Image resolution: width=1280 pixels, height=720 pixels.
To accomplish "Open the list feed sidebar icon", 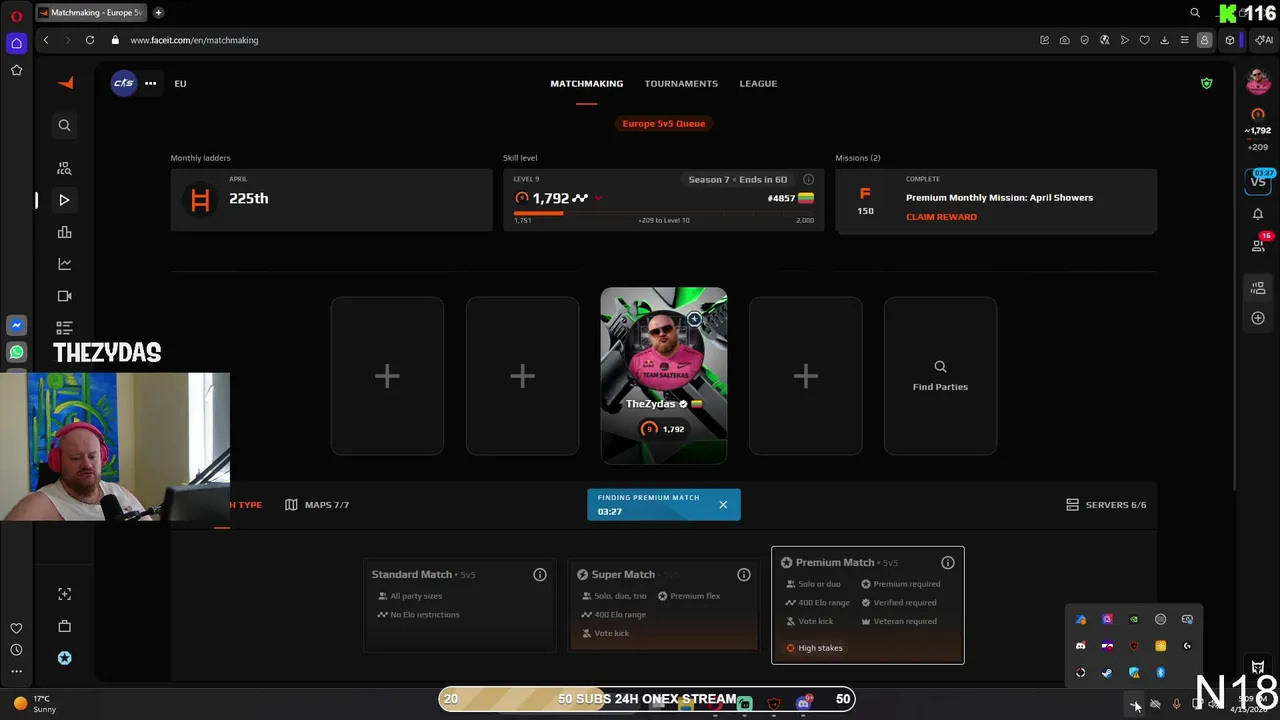I will coord(64,327).
